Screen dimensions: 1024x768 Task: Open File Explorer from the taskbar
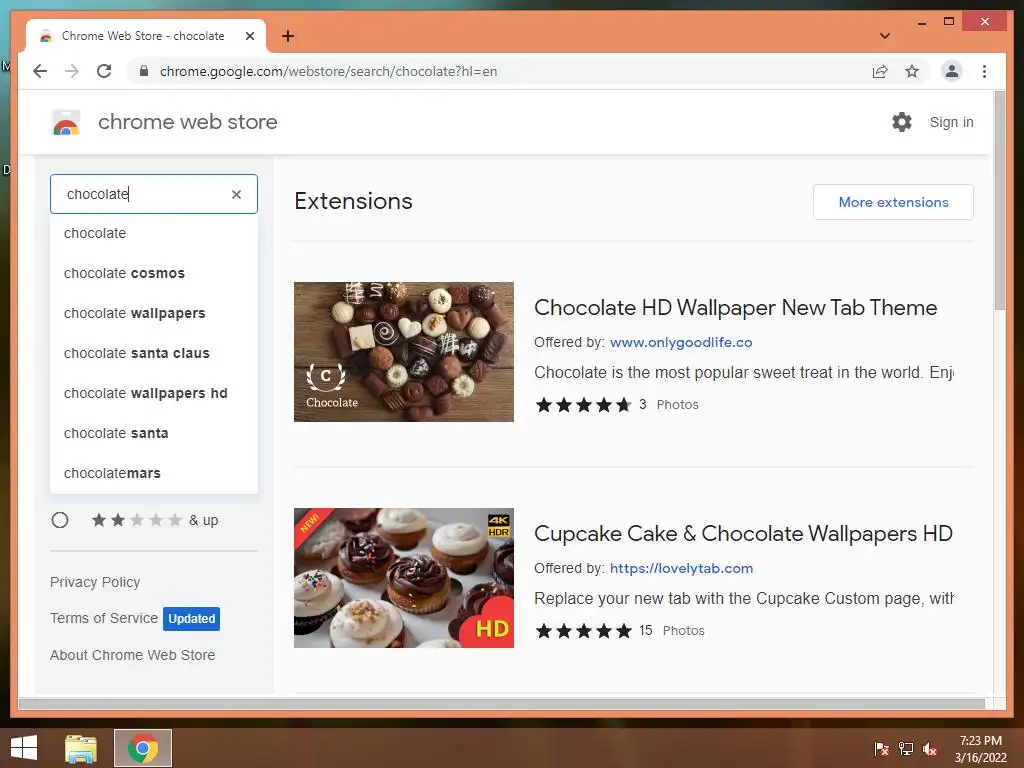pyautogui.click(x=81, y=748)
